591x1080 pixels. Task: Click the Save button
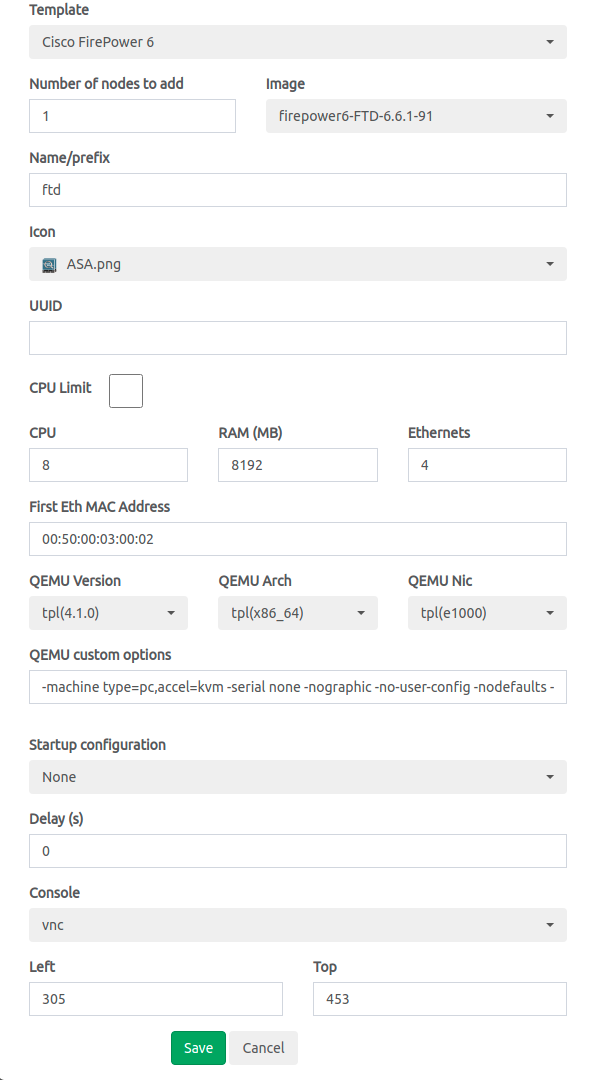(198, 1048)
